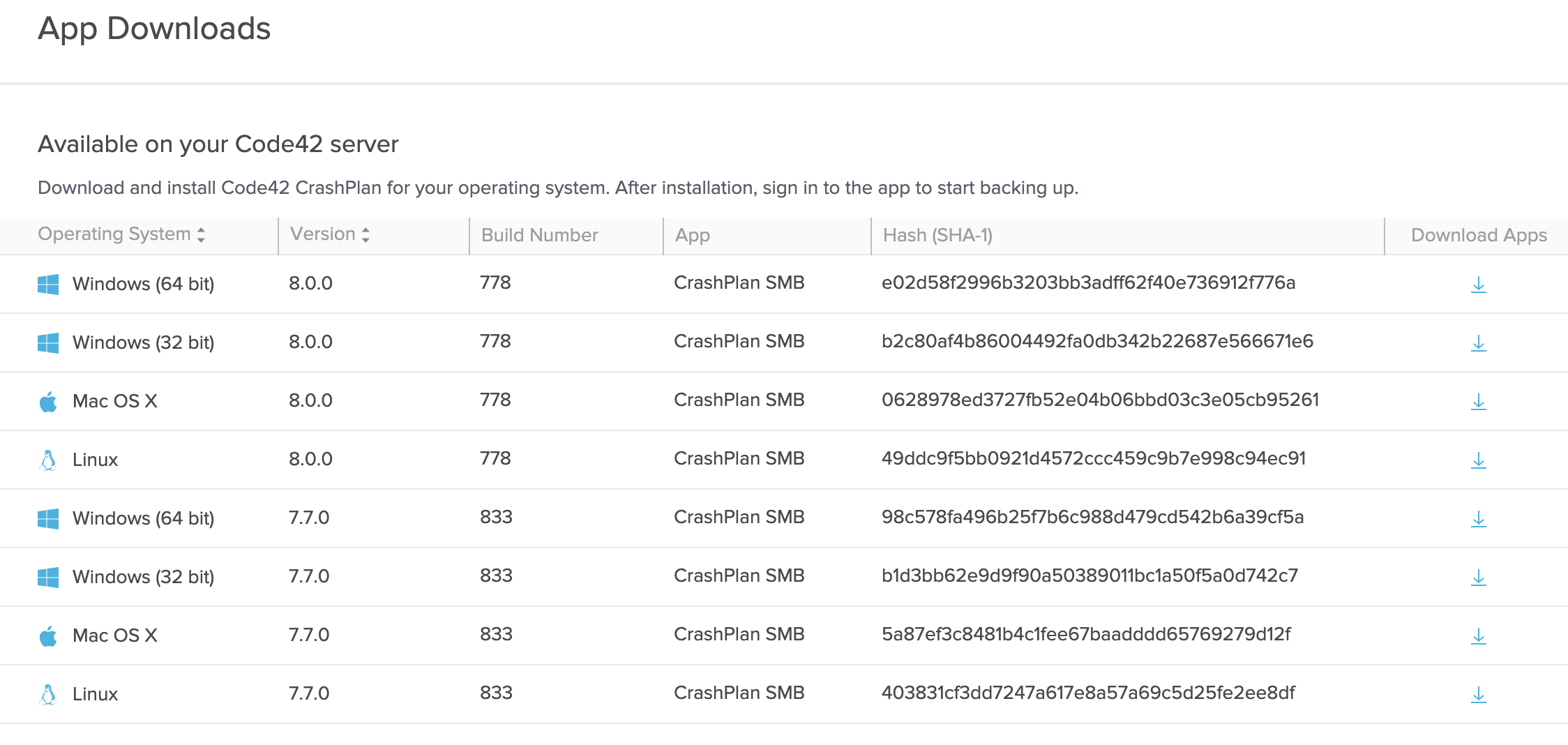This screenshot has height=745, width=1568.
Task: Click the Build Number column header
Action: [540, 235]
